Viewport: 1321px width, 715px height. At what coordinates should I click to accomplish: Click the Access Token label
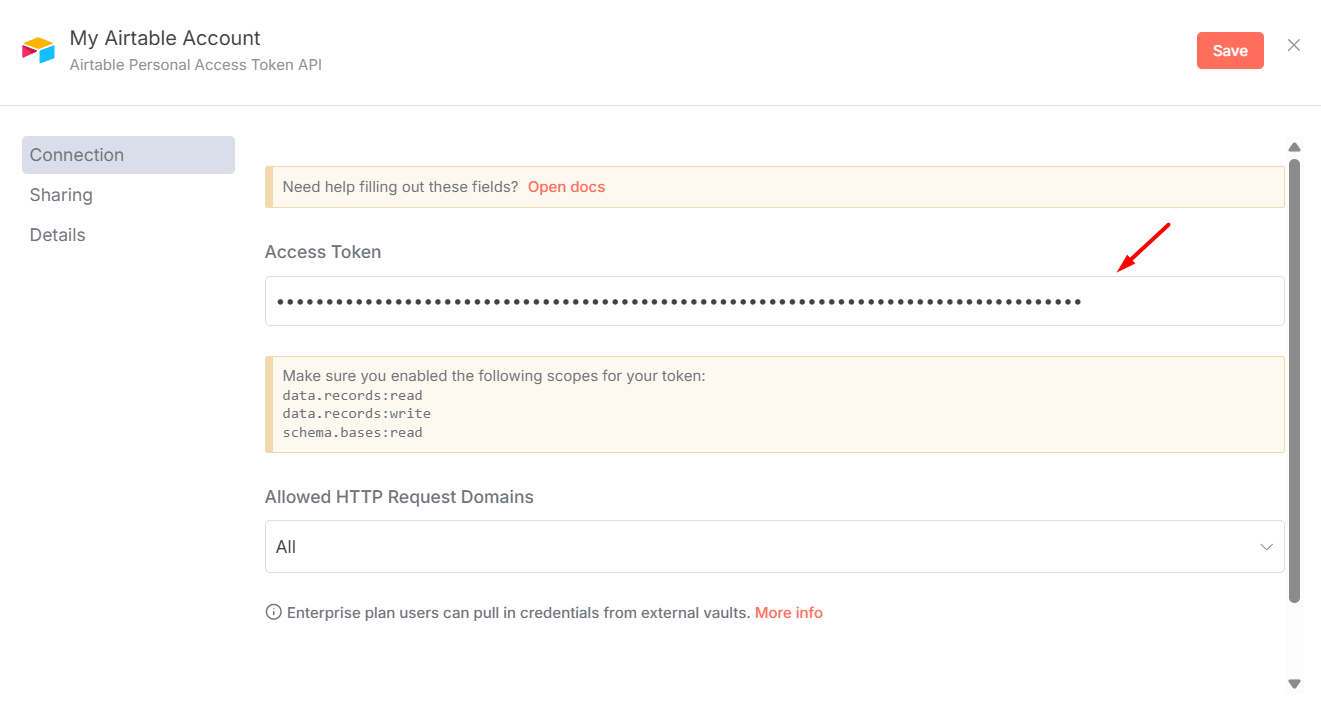(323, 252)
